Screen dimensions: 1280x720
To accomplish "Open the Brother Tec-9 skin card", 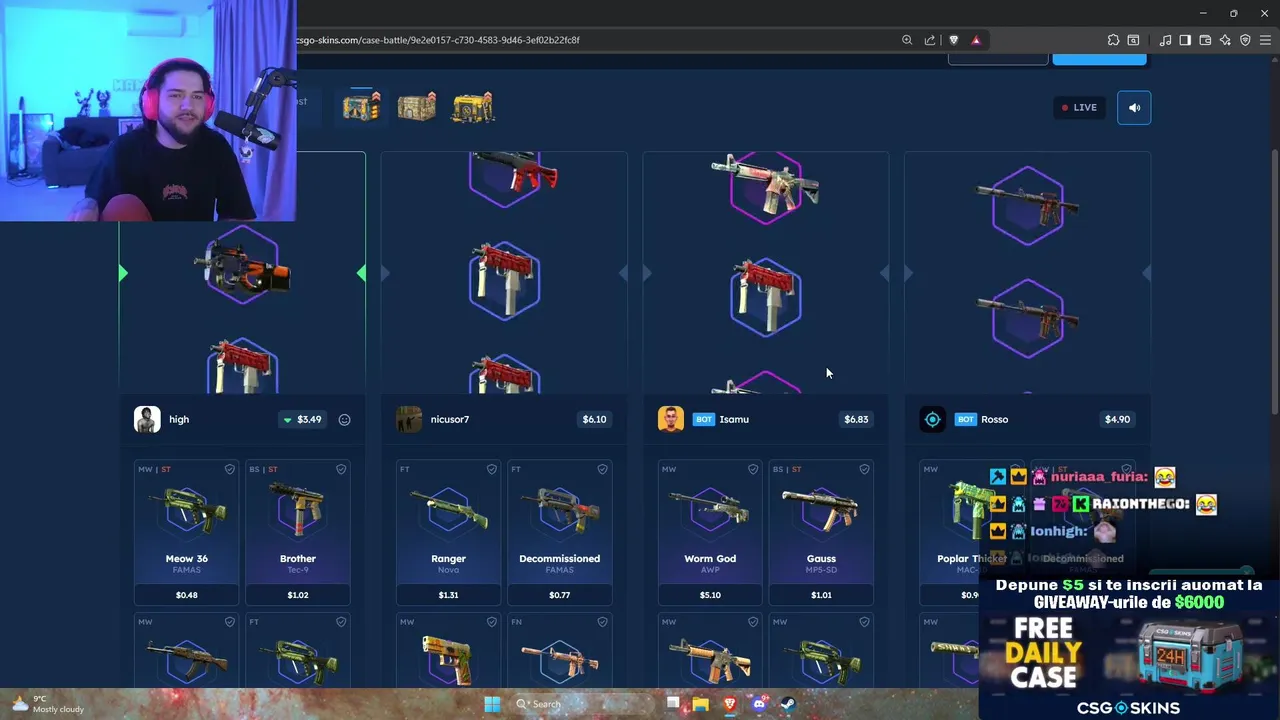I will coord(298,532).
